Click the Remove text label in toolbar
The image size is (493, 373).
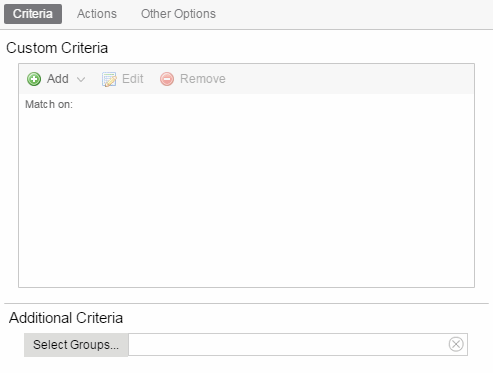pos(203,79)
